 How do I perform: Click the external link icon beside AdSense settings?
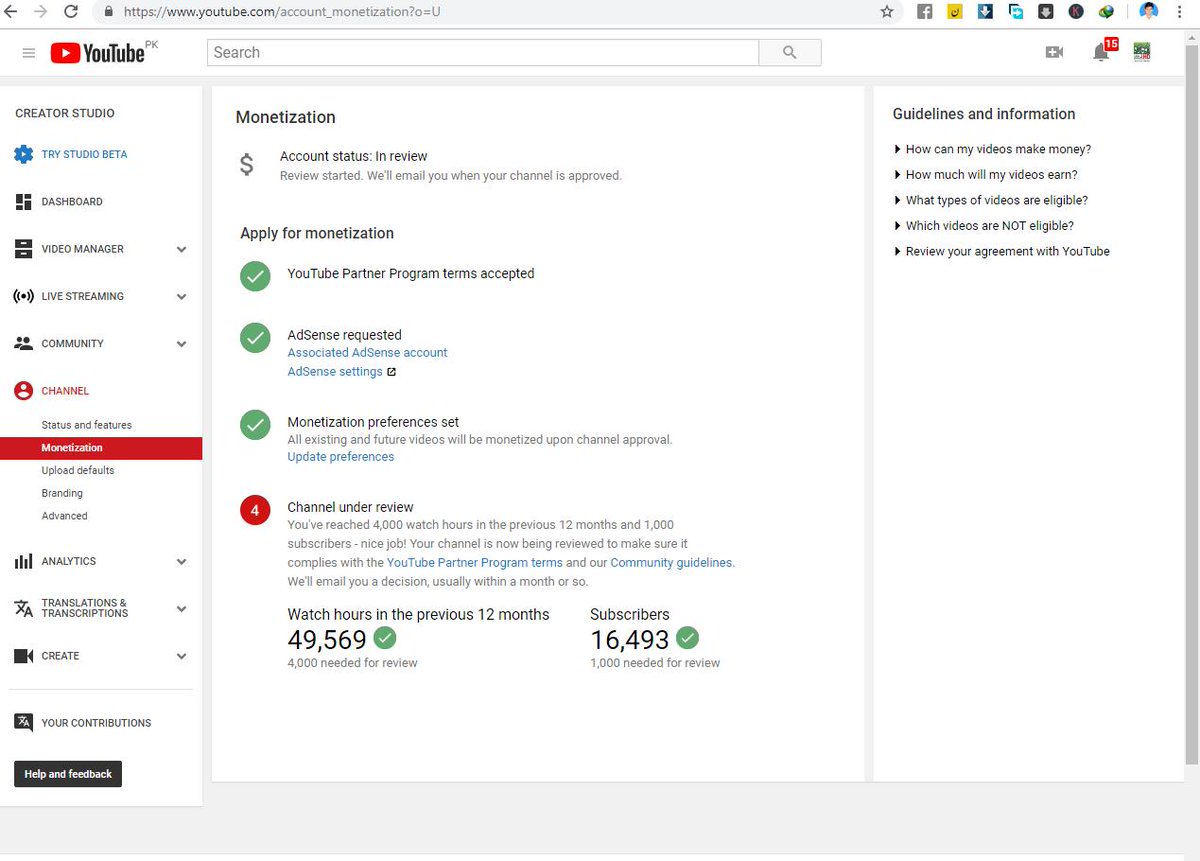click(x=391, y=372)
